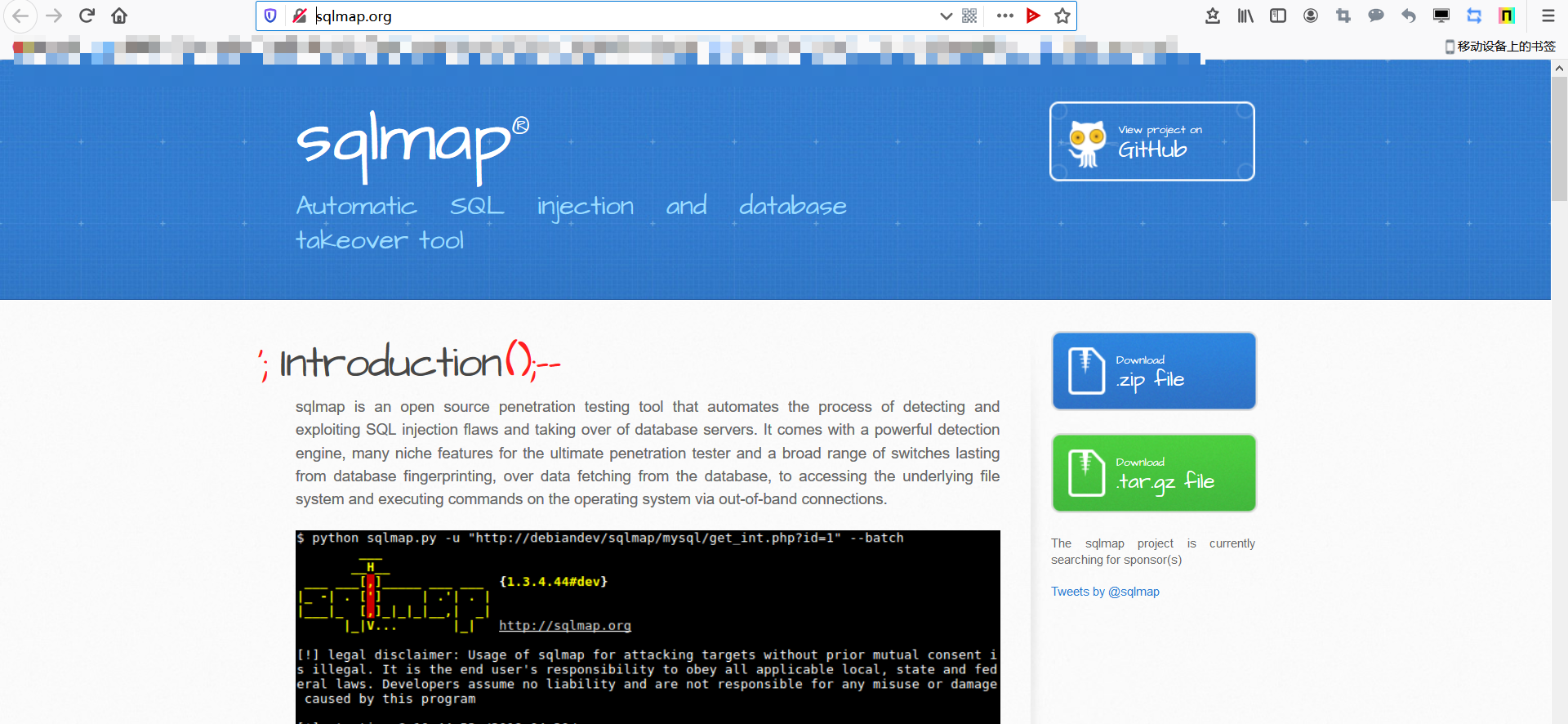Screen dimensions: 1568x724
Task: Click the {1.3.4.44#dev} version text
Action: (x=553, y=582)
